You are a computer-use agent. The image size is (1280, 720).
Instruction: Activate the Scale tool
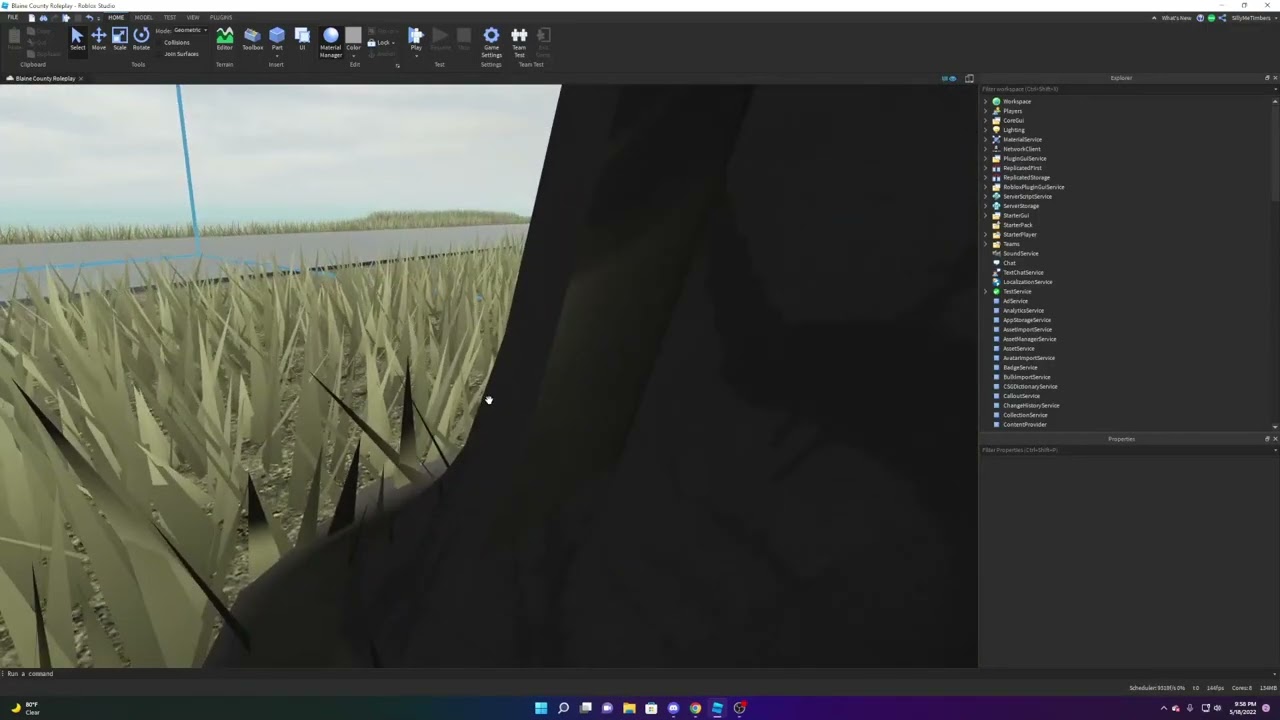(120, 39)
